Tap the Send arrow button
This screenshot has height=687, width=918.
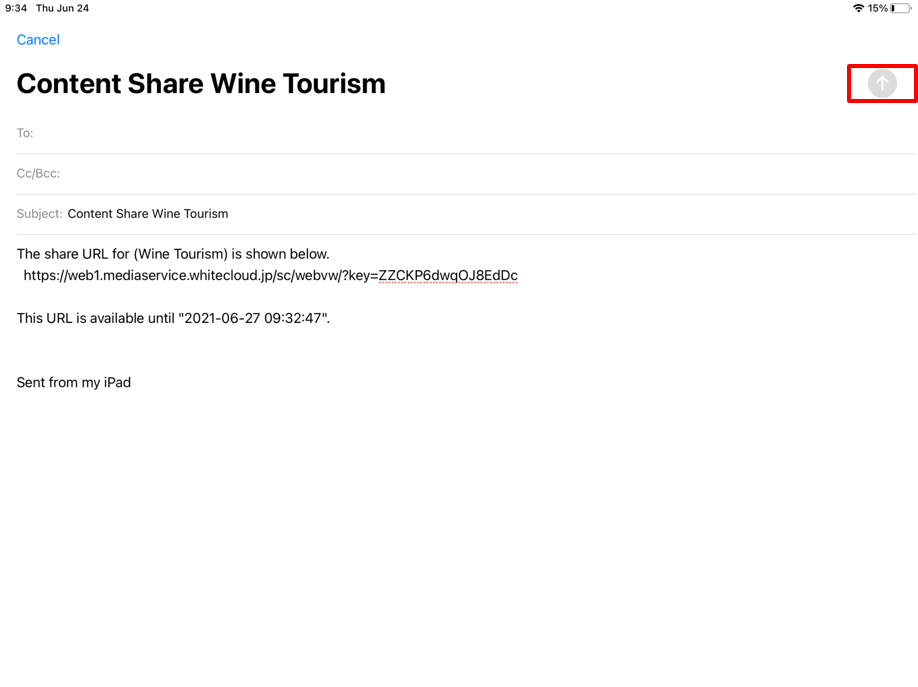point(882,84)
